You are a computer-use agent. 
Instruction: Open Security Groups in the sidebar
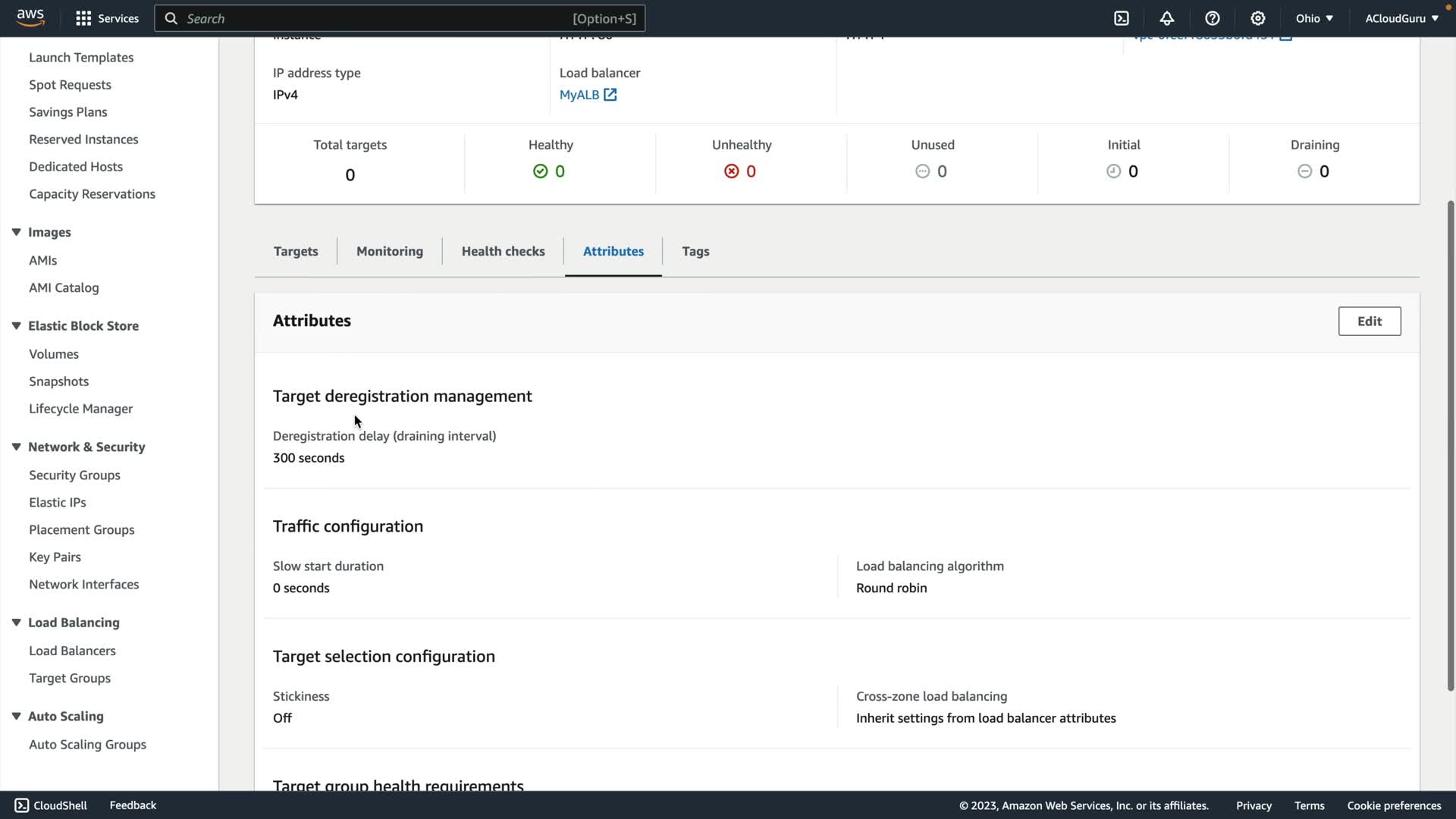74,475
